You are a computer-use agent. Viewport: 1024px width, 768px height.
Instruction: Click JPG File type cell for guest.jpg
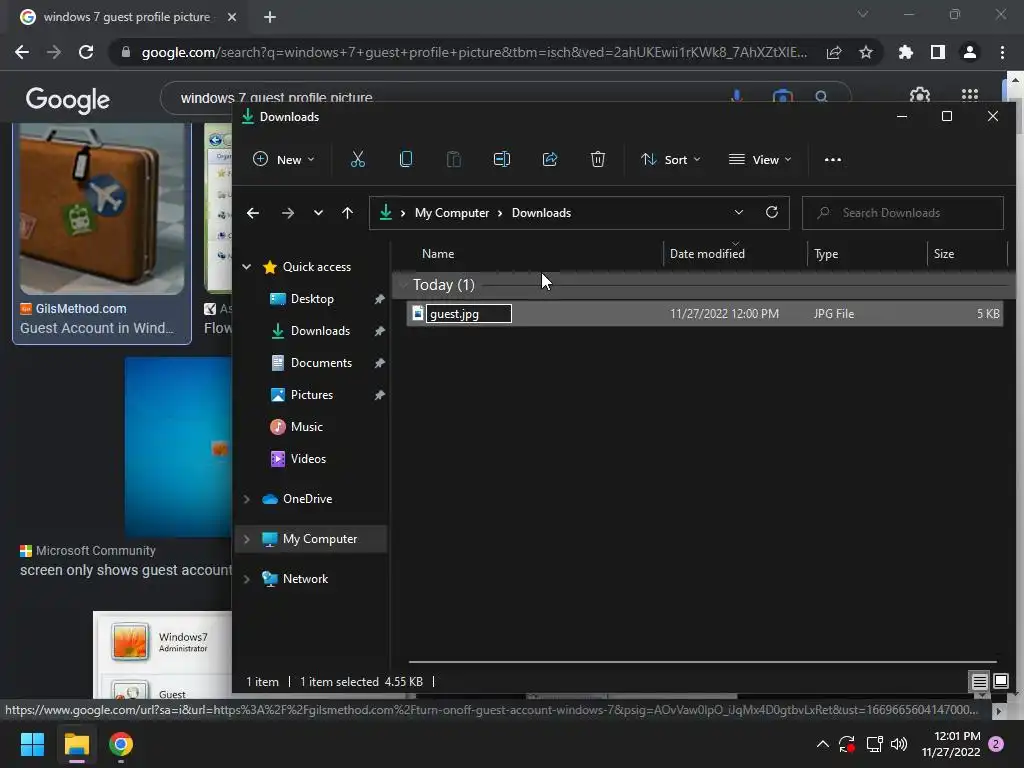coord(833,313)
